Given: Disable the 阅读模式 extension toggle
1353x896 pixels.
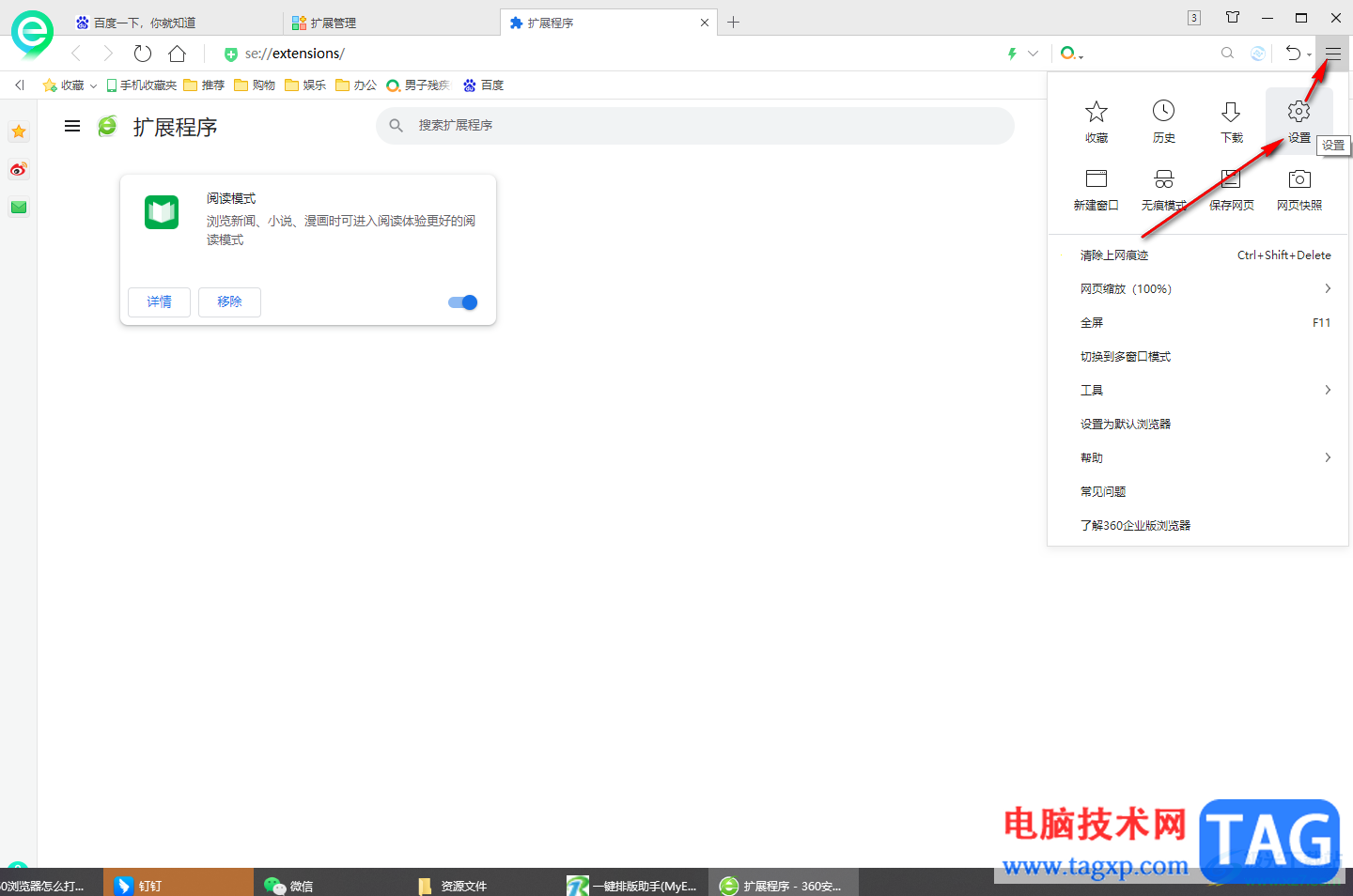Looking at the screenshot, I should coord(461,301).
